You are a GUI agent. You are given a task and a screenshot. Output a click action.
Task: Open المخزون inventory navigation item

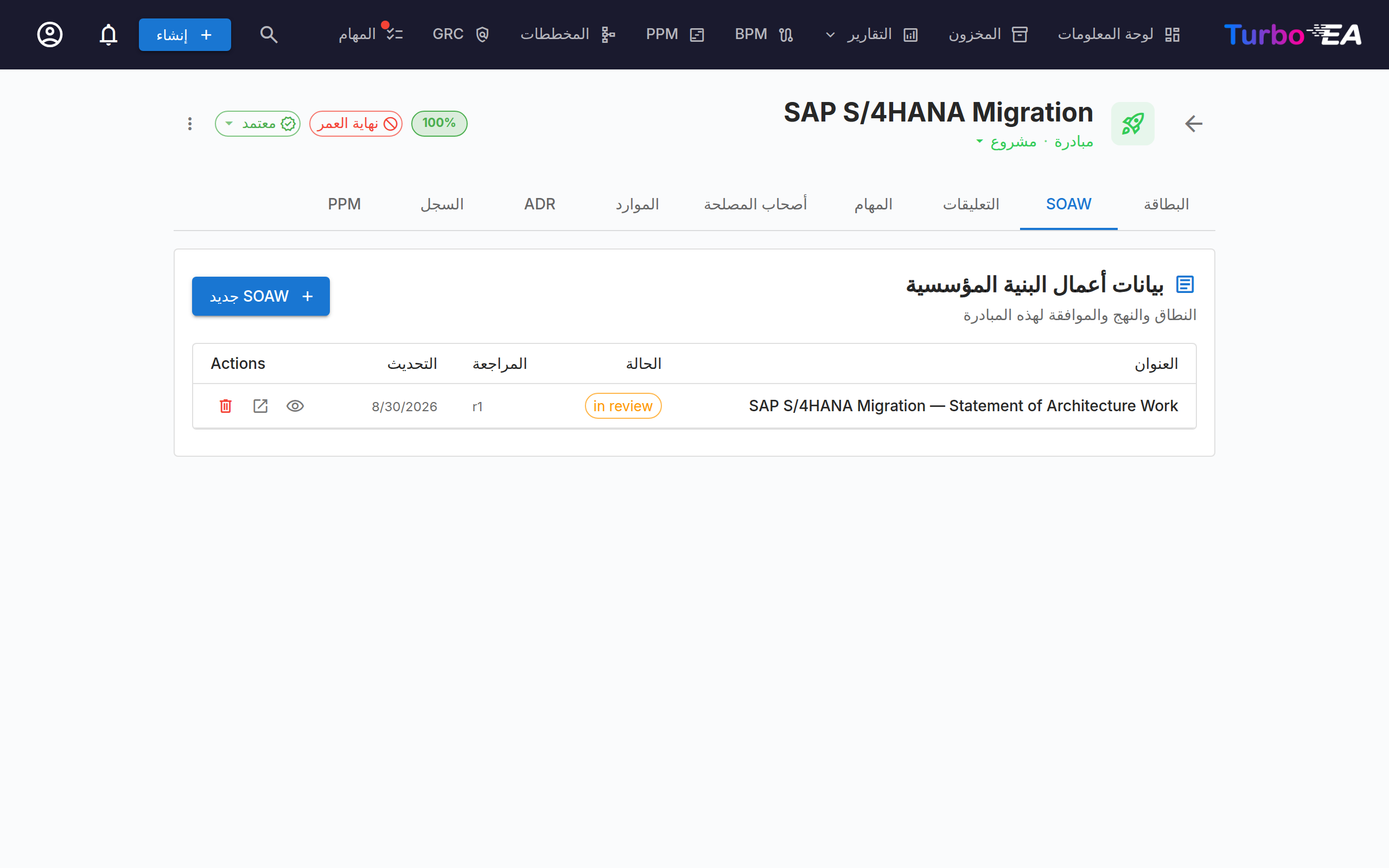tap(988, 34)
